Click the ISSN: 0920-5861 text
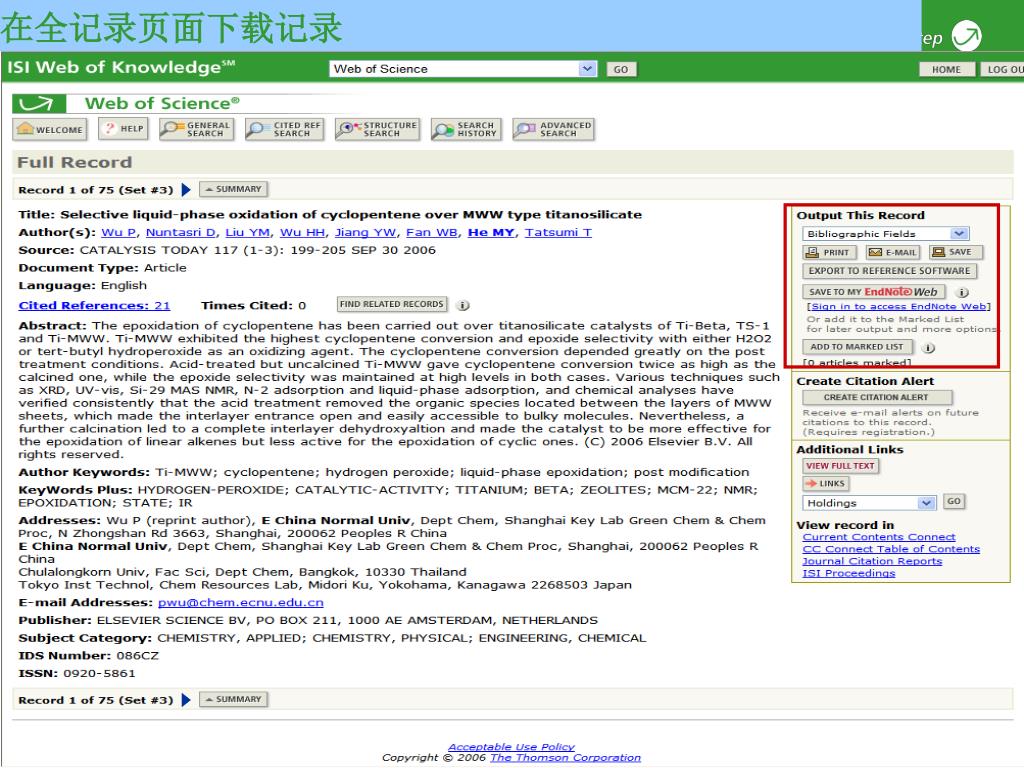 77,673
